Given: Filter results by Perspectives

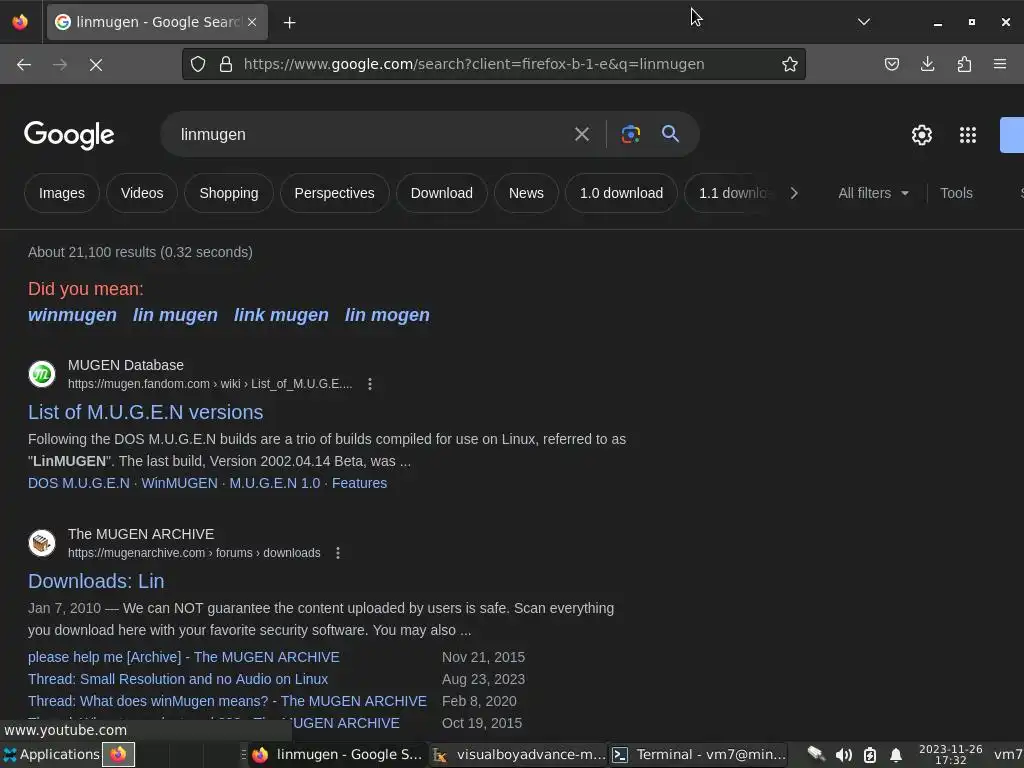Looking at the screenshot, I should click(334, 193).
